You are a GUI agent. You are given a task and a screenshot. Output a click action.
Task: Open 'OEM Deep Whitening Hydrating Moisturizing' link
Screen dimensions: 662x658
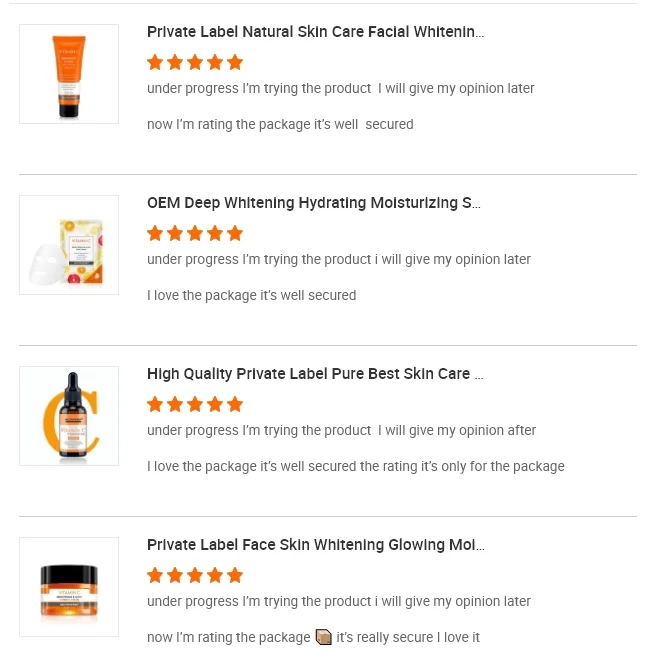[x=313, y=203]
